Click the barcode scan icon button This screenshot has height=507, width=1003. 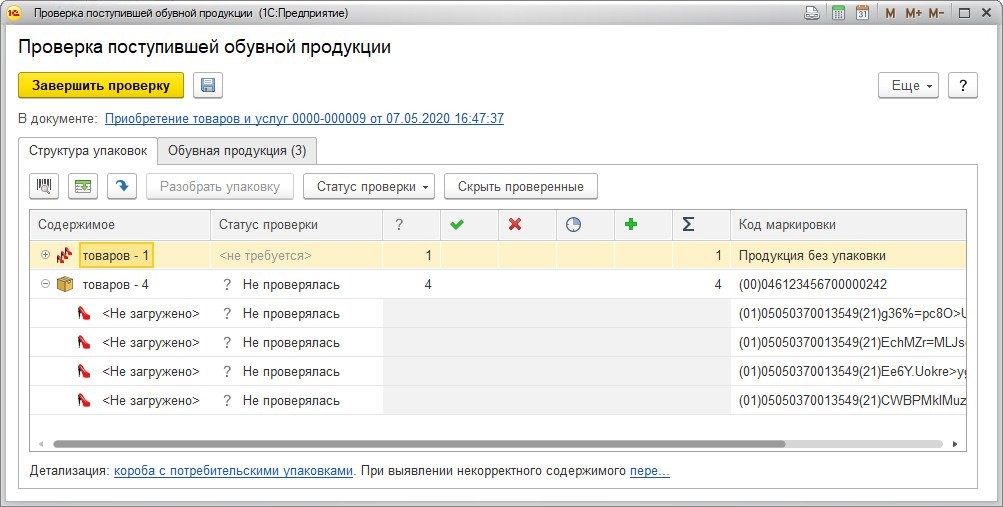(44, 187)
